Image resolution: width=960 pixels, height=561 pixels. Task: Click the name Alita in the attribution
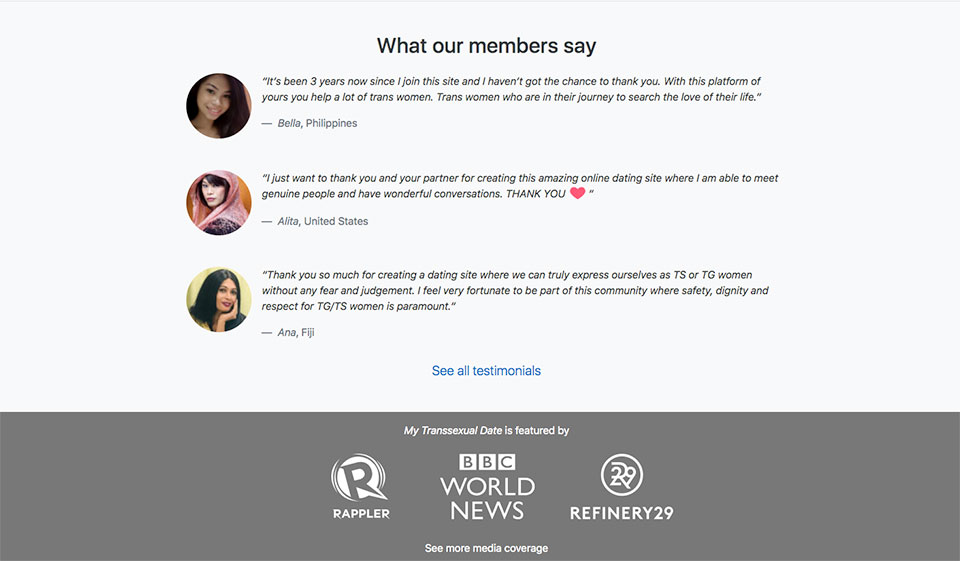pyautogui.click(x=288, y=221)
